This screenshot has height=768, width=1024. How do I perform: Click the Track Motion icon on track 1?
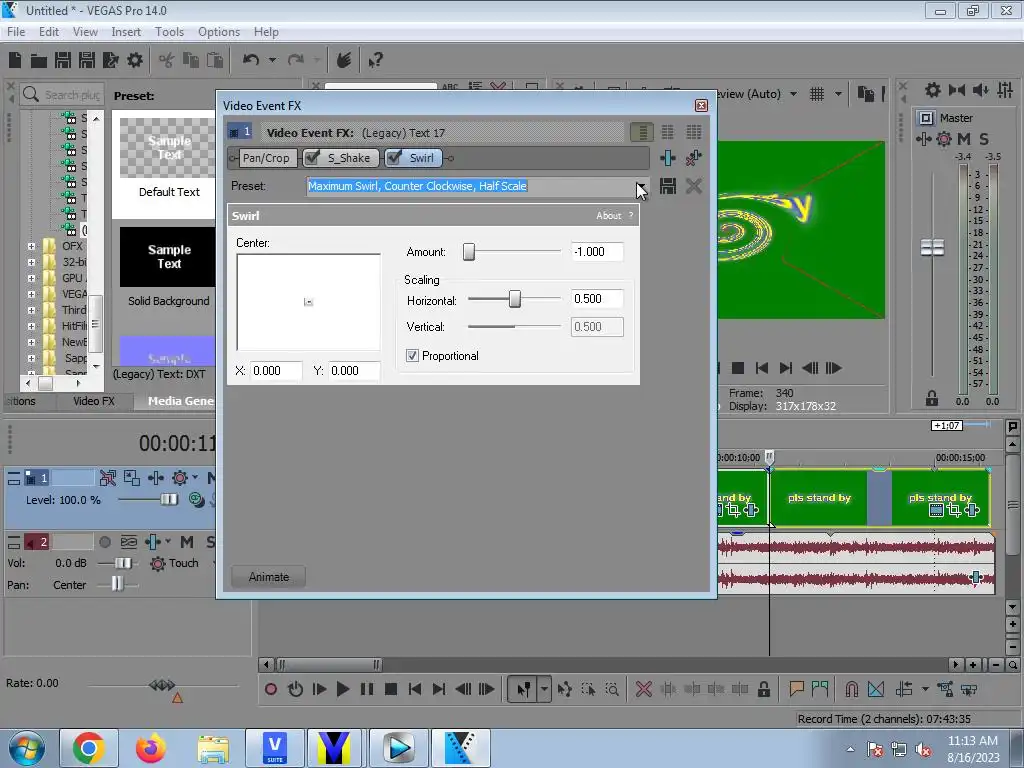[x=131, y=478]
